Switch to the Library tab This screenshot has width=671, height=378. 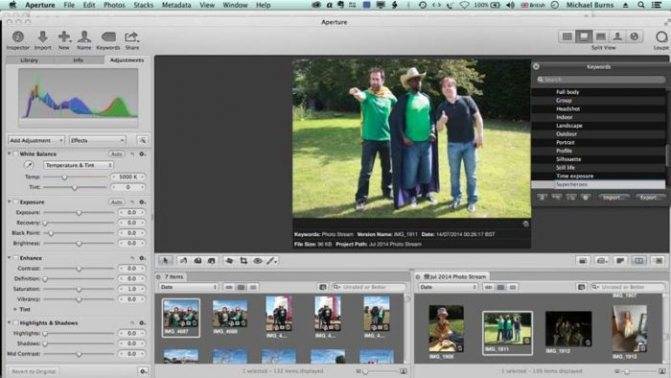[x=29, y=60]
